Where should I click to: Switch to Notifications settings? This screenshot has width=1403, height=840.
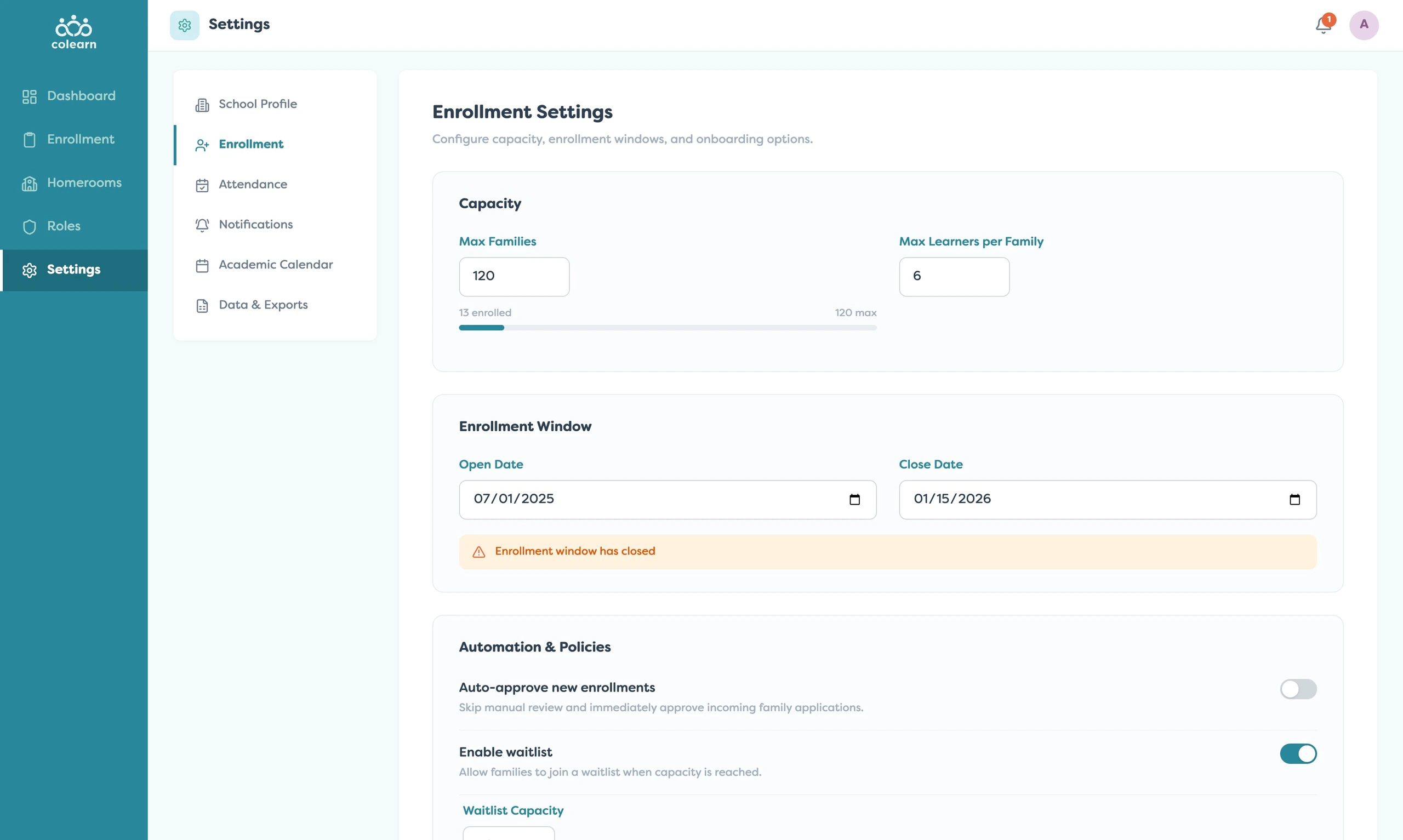pyautogui.click(x=275, y=225)
